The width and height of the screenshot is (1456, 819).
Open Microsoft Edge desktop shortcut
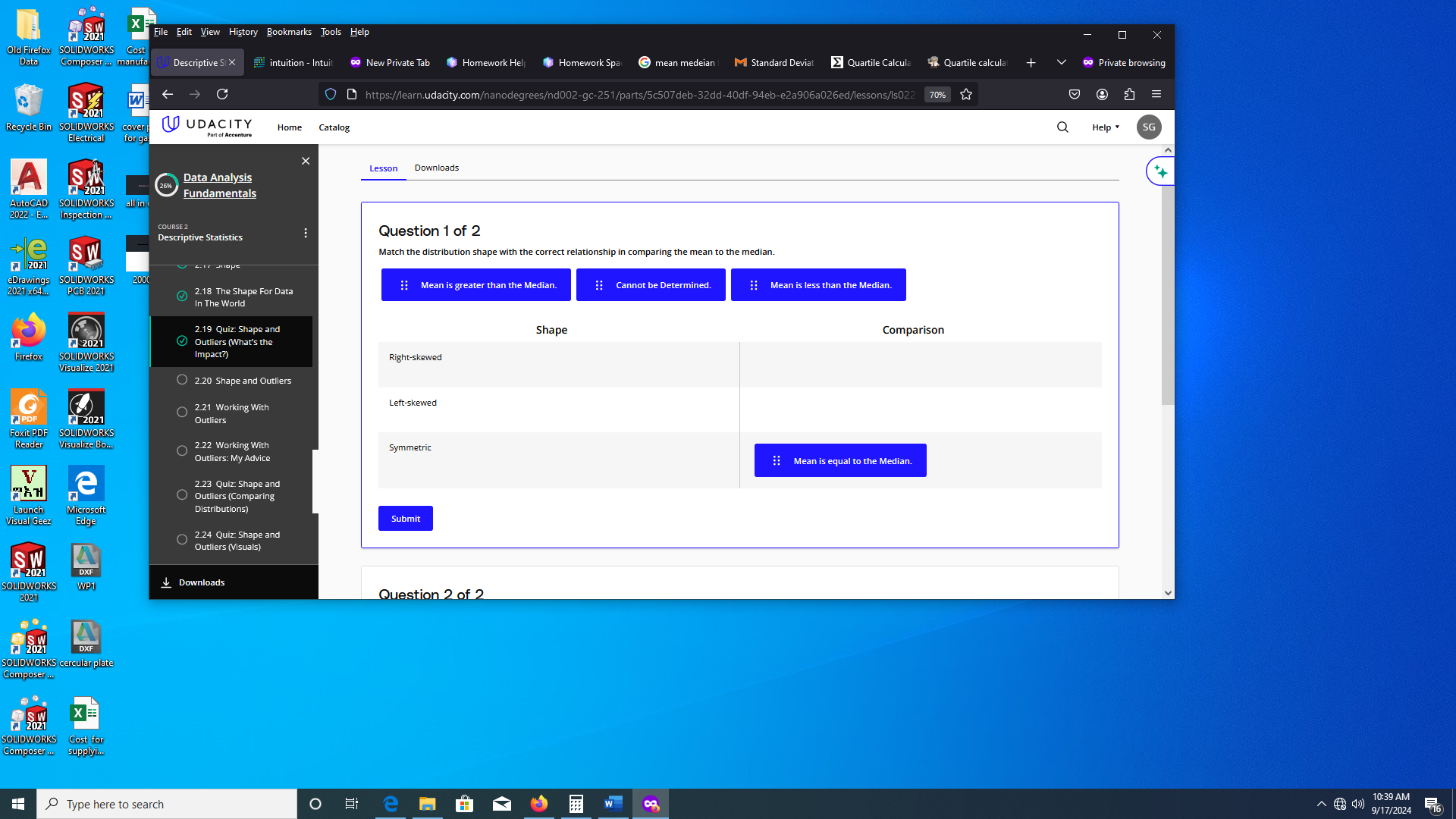(86, 495)
